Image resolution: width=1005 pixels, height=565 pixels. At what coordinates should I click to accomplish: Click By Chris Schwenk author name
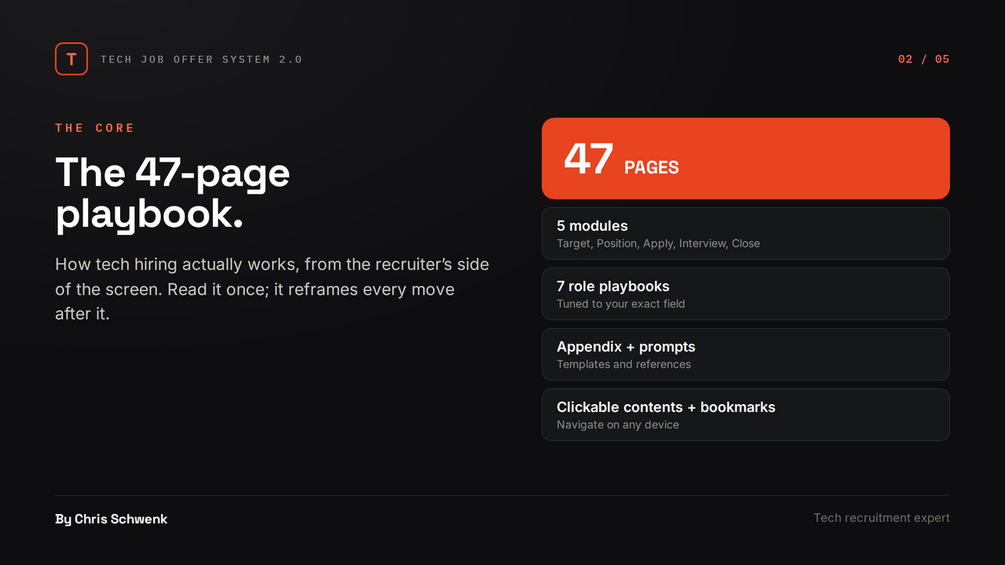(111, 519)
